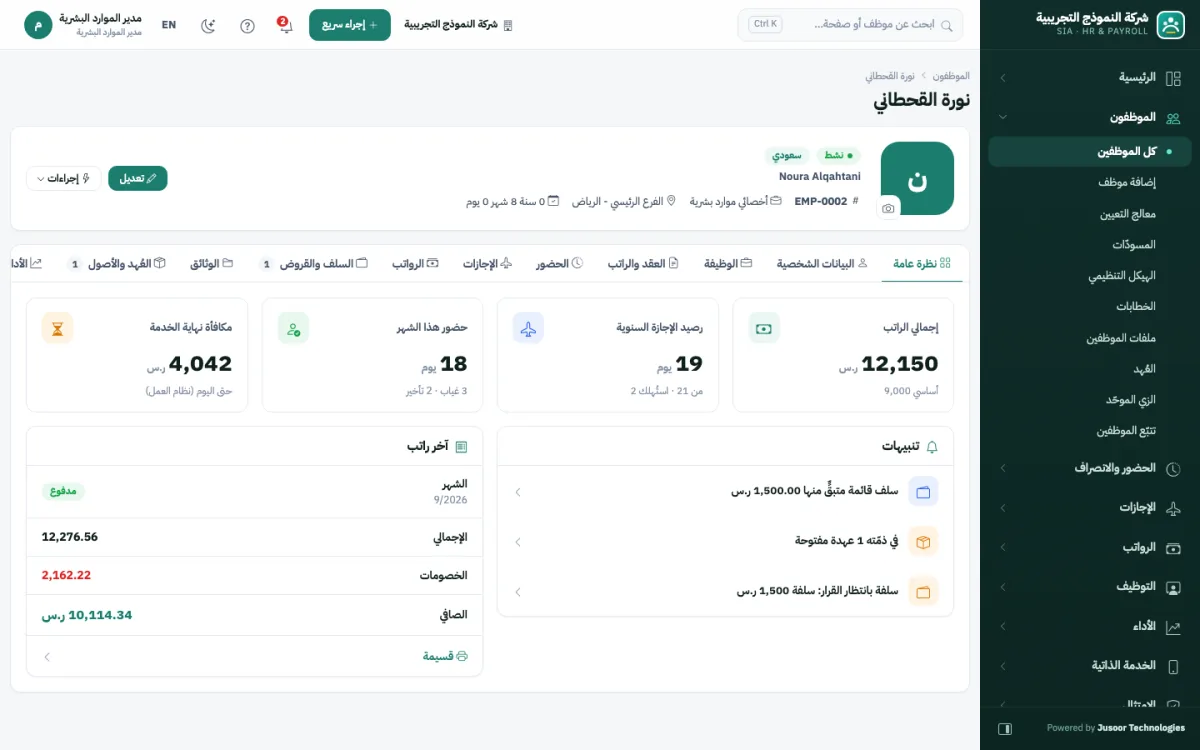
Task: Click hourglass icon on مكافأة نهاية الخدمة card
Action: (x=57, y=328)
